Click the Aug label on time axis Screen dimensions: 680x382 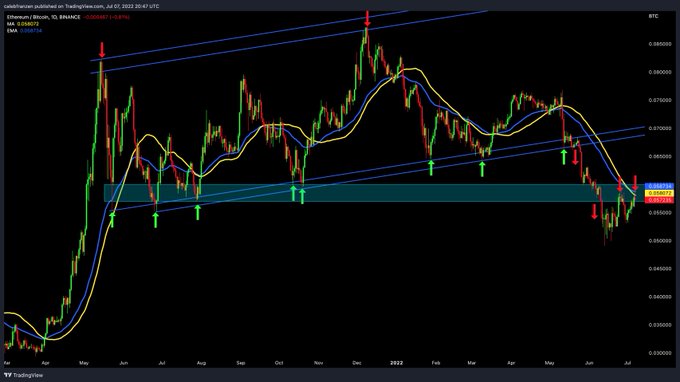tap(201, 363)
